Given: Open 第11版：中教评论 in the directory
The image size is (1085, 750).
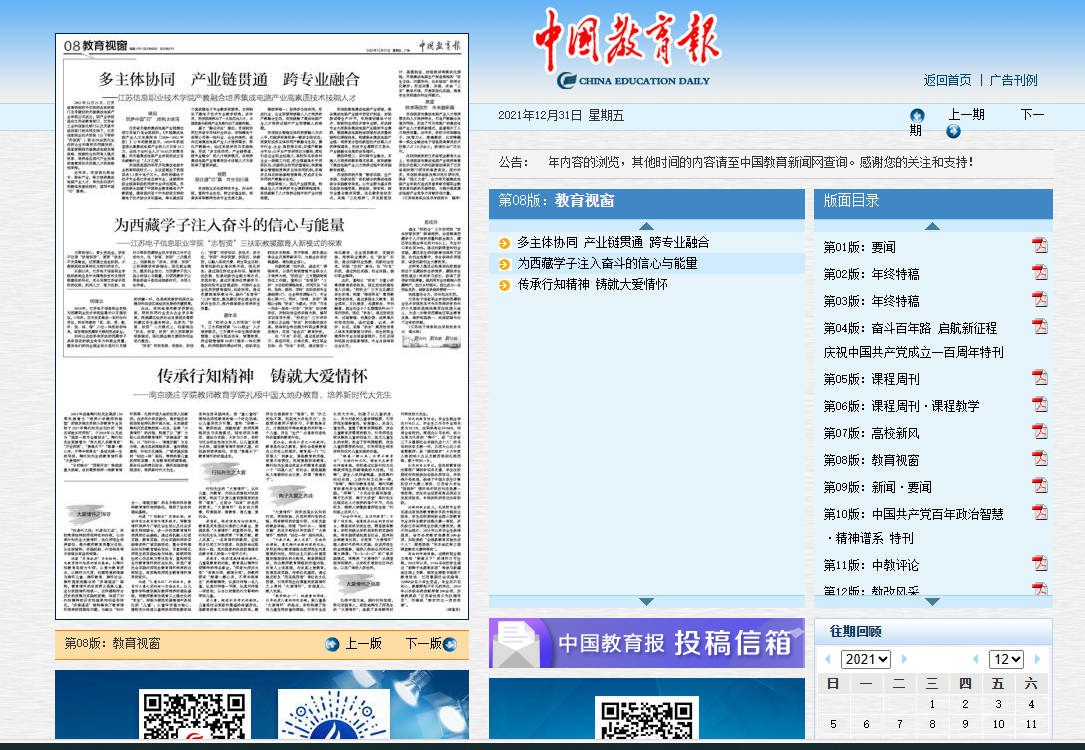Looking at the screenshot, I should pyautogui.click(x=871, y=565).
